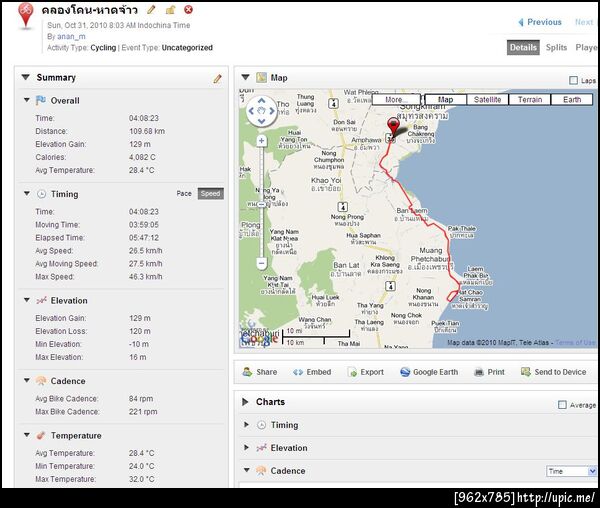Pan the map right with the arrow
This screenshot has width=600, height=508.
(272, 111)
